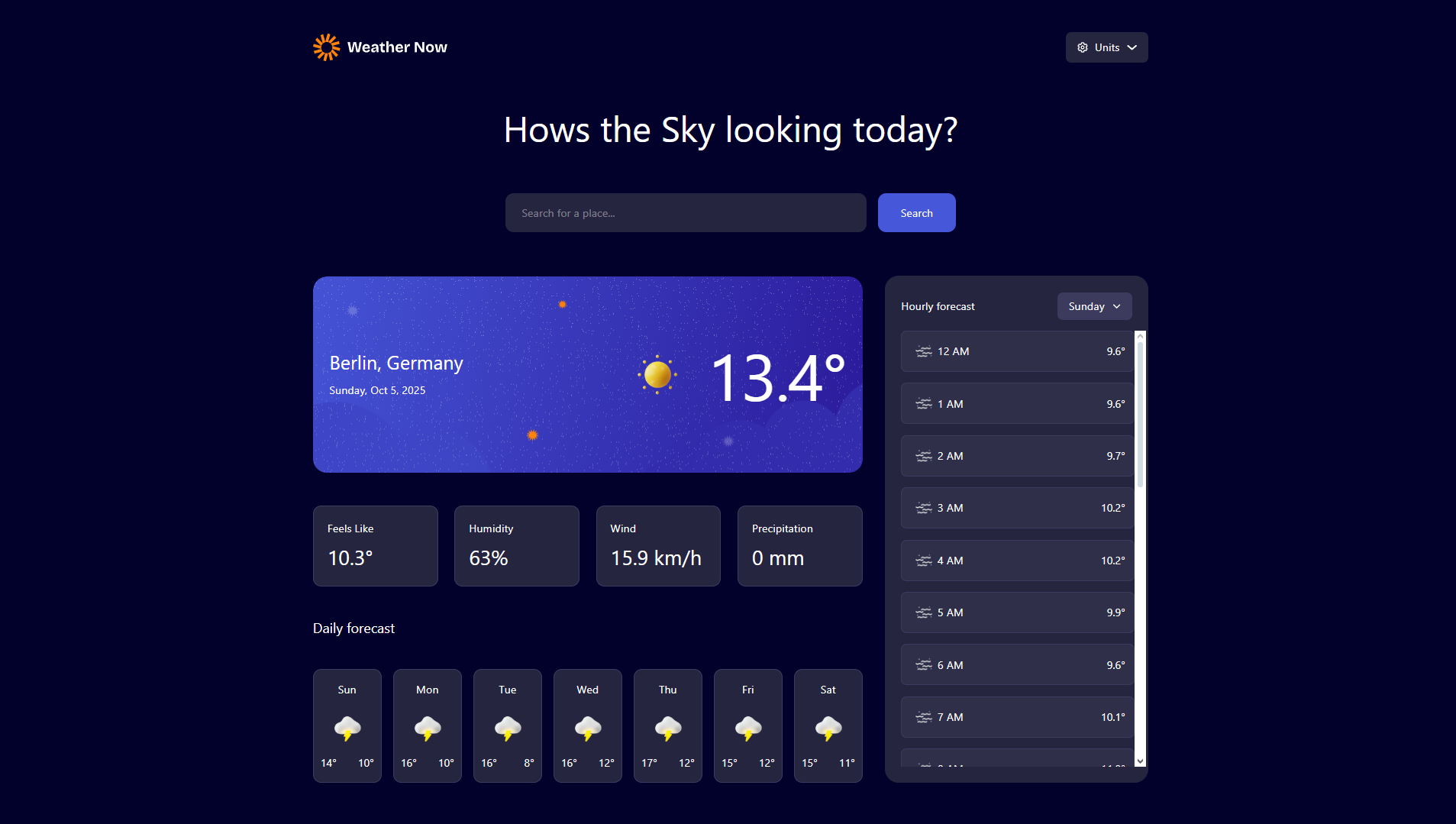Click the 10.2° value for 3 AM
Image resolution: width=1456 pixels, height=824 pixels.
1112,508
